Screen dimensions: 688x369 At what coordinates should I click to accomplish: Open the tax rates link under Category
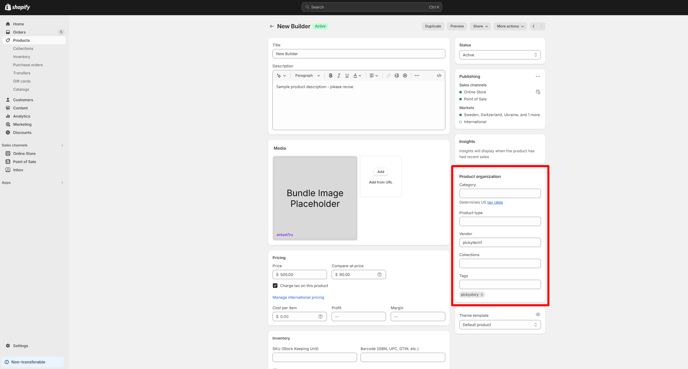pos(495,202)
